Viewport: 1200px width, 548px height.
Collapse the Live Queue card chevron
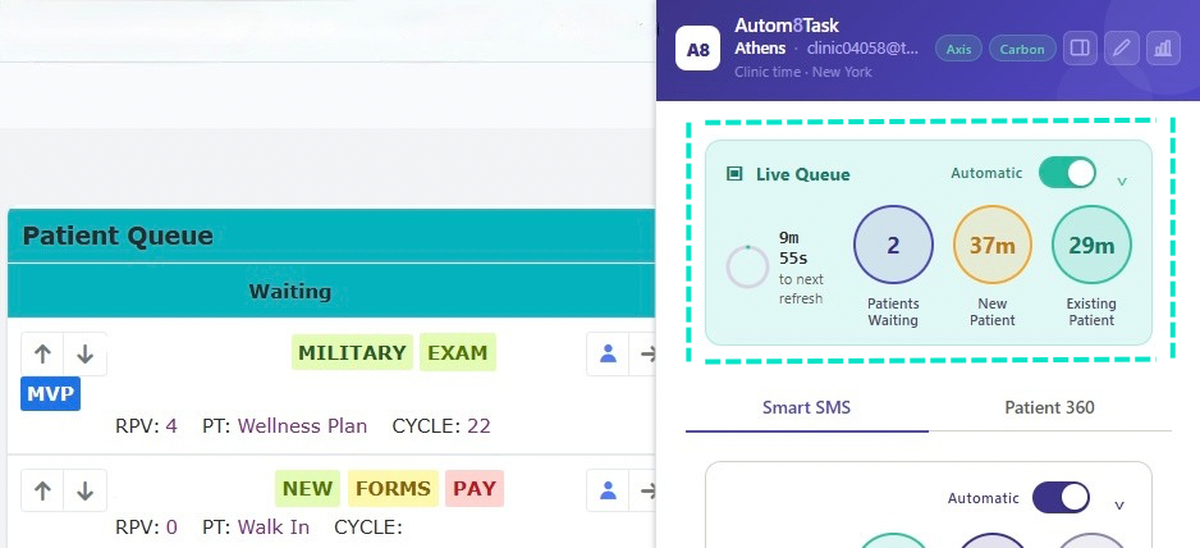tap(1122, 181)
